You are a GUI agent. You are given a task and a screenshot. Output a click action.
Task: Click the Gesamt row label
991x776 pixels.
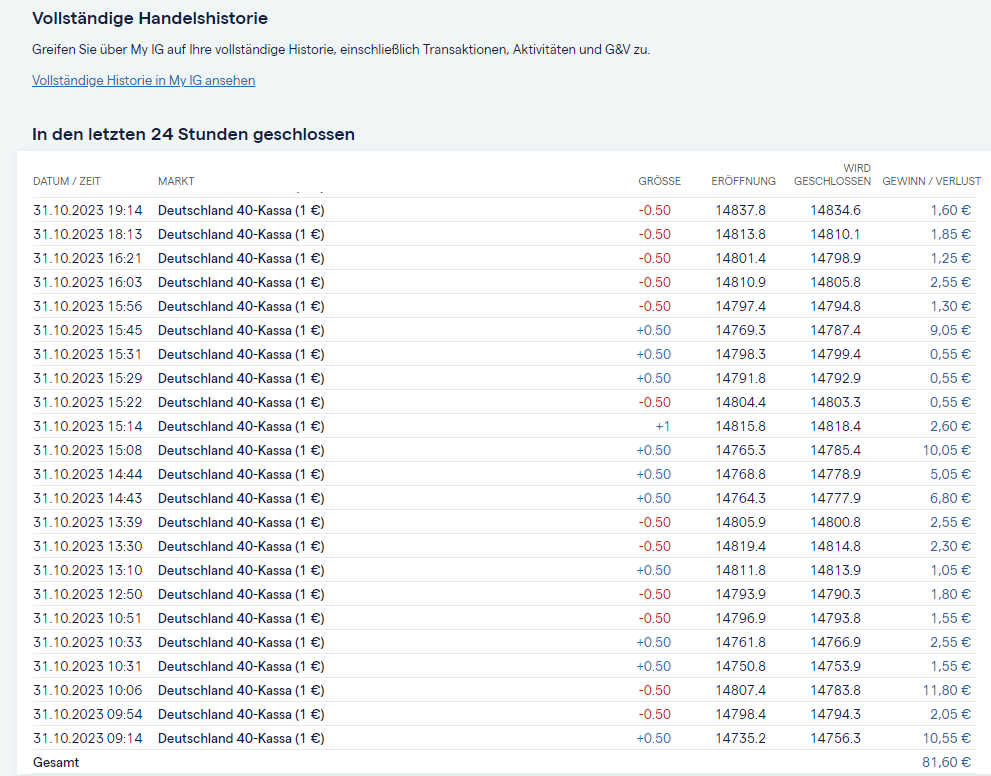tap(56, 762)
